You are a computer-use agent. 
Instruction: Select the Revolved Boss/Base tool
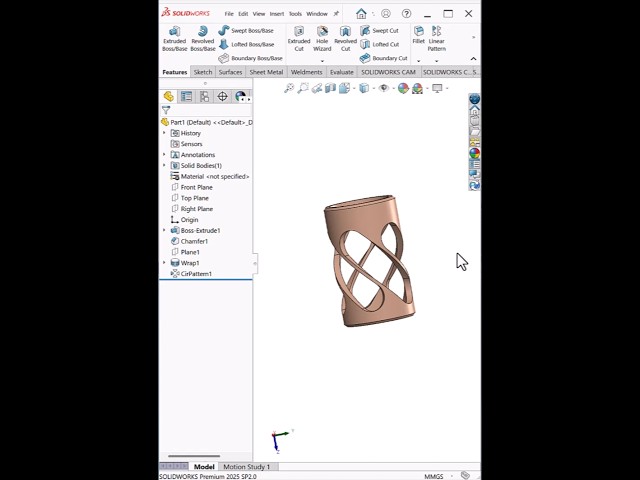pyautogui.click(x=203, y=39)
